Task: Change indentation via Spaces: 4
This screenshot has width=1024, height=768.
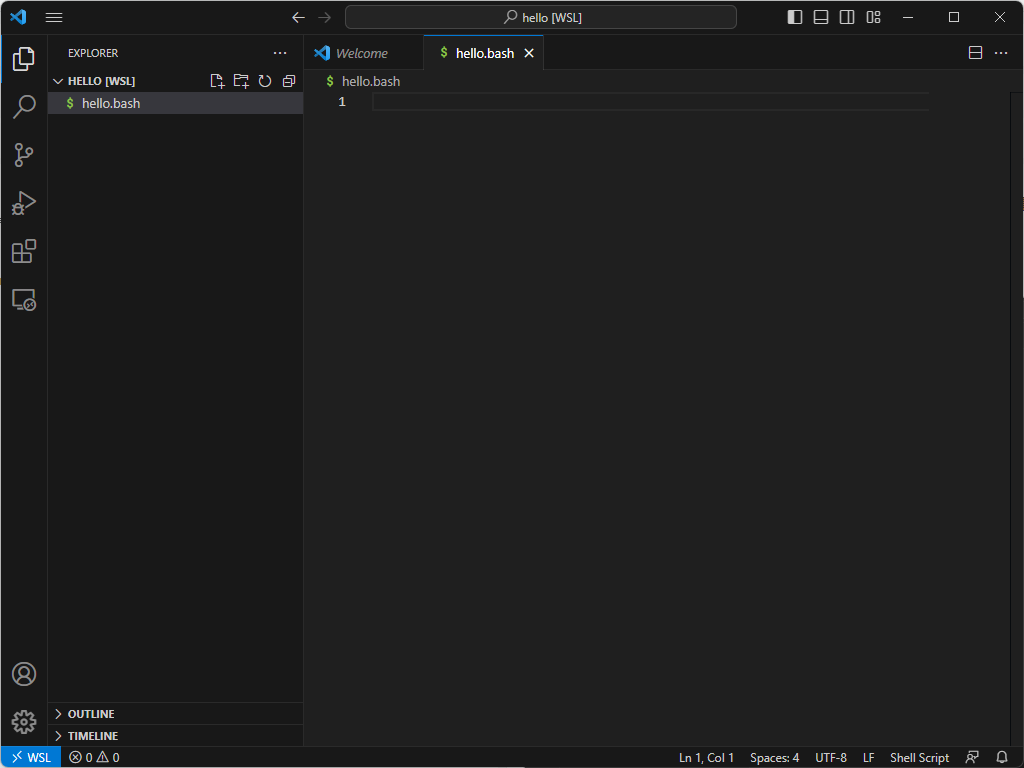Action: coord(775,758)
